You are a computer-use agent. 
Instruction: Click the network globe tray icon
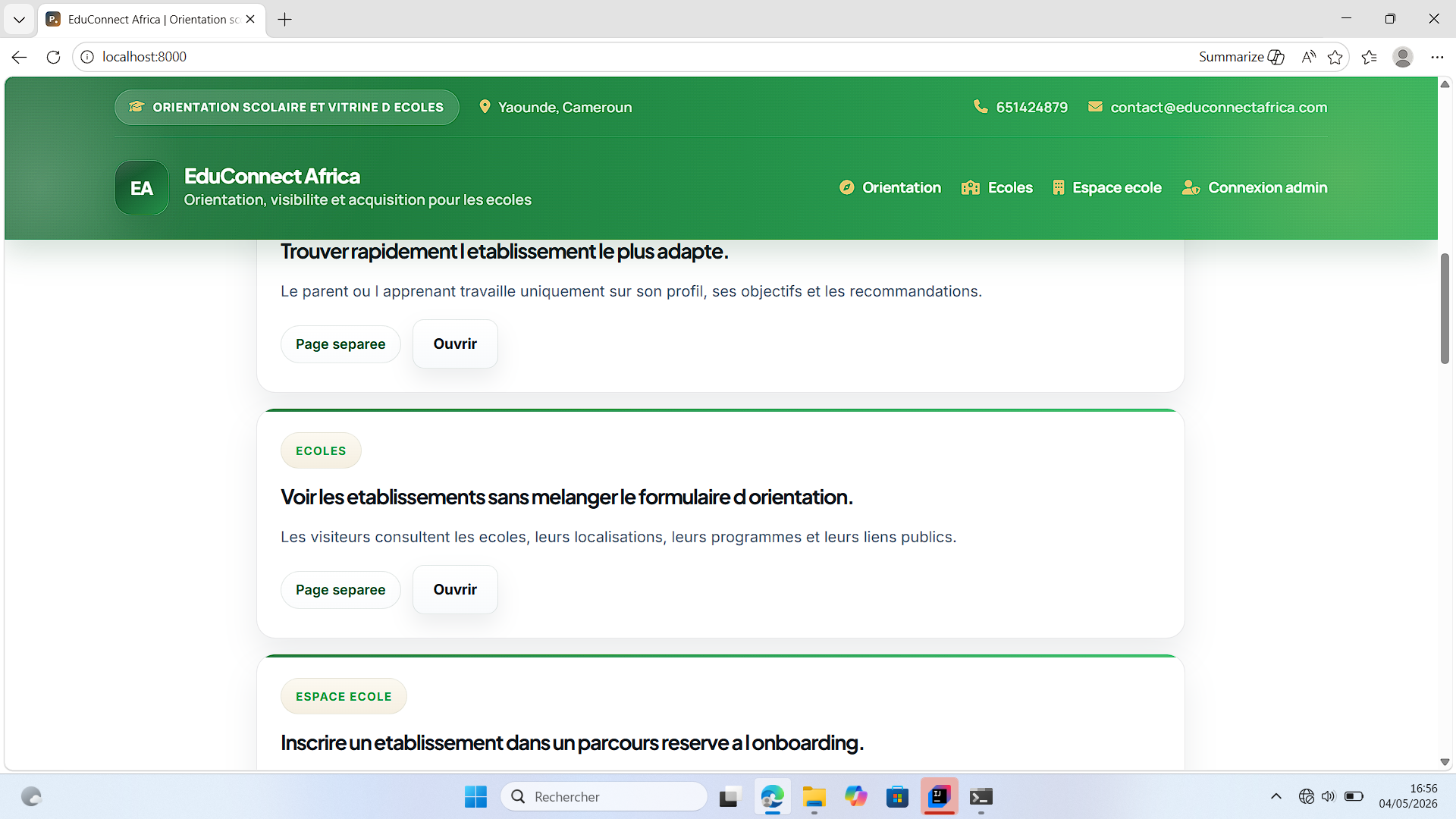coord(1306,796)
